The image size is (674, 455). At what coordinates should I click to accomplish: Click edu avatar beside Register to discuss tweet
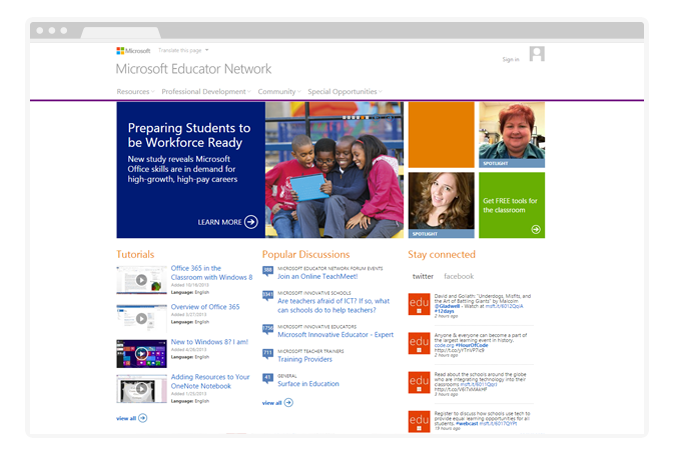pyautogui.click(x=419, y=421)
